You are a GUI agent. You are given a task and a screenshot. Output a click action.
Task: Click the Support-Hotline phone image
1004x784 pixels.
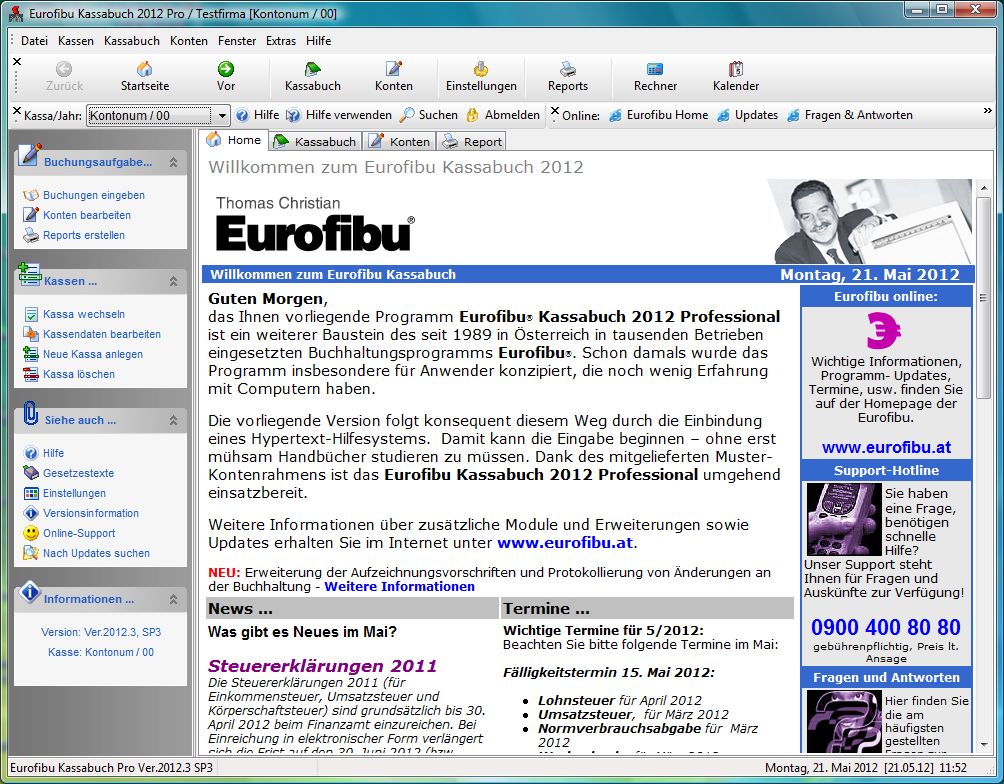click(843, 519)
